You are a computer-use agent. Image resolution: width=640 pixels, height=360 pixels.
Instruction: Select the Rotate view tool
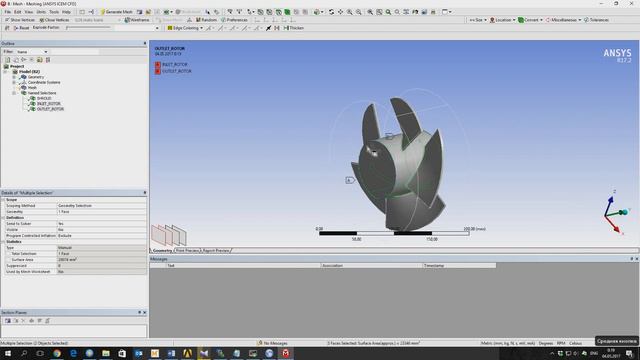[331, 12]
